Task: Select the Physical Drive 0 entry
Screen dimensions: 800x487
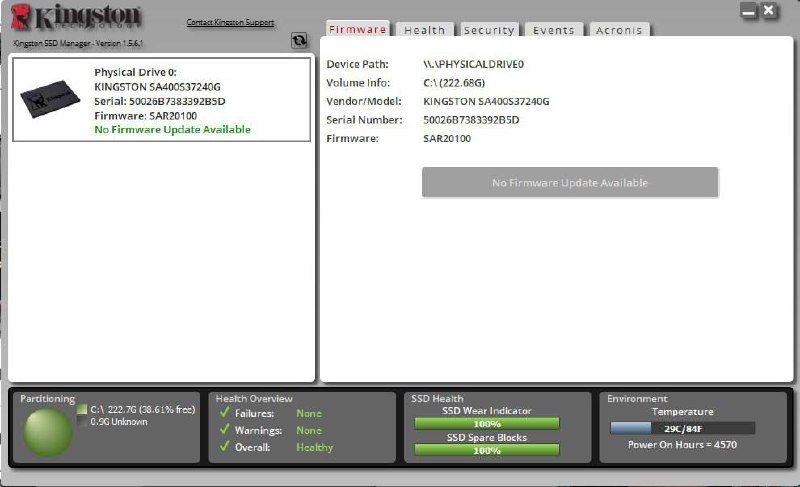Action: click(x=161, y=99)
